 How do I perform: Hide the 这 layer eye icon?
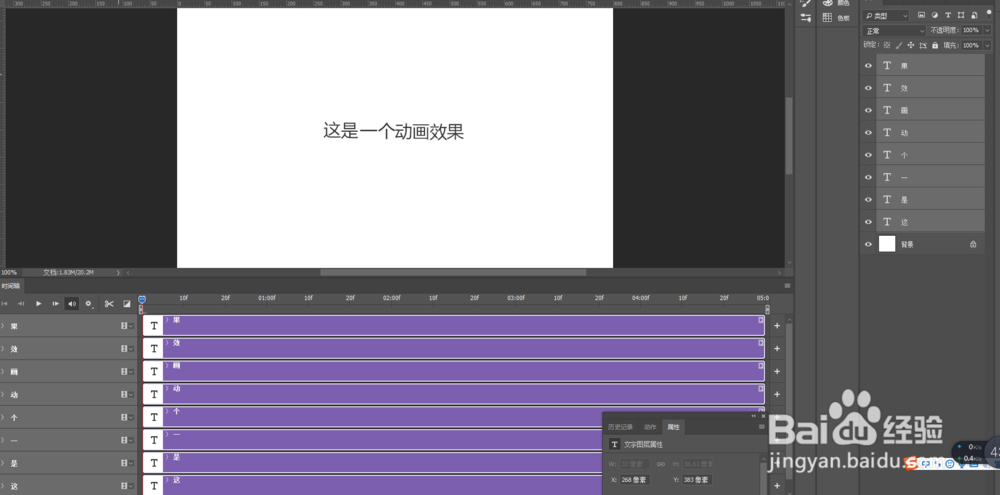pyautogui.click(x=867, y=222)
